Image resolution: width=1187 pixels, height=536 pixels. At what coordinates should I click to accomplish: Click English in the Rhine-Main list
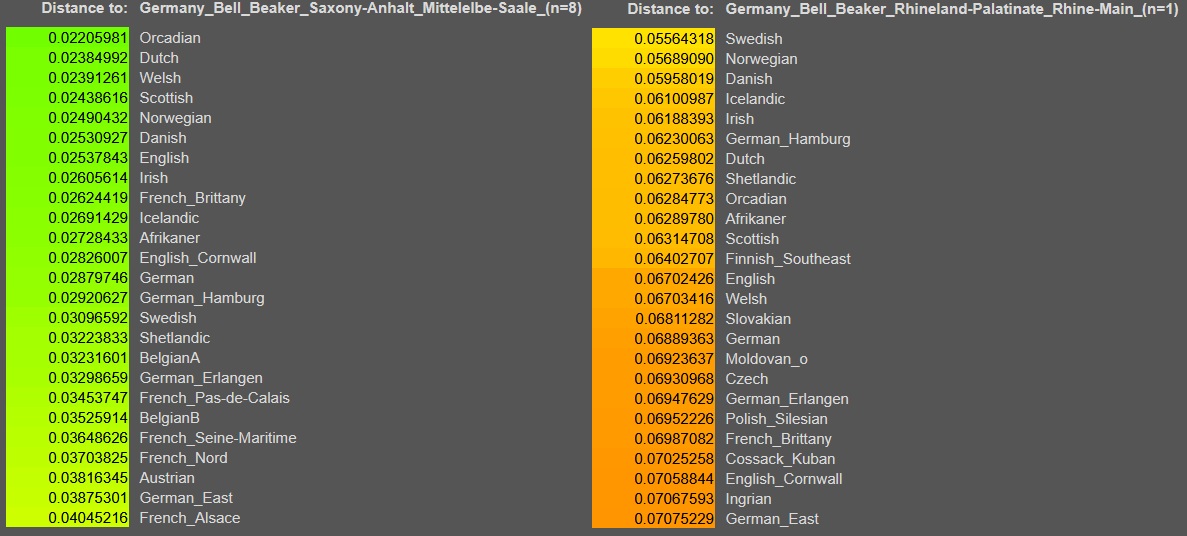point(750,279)
